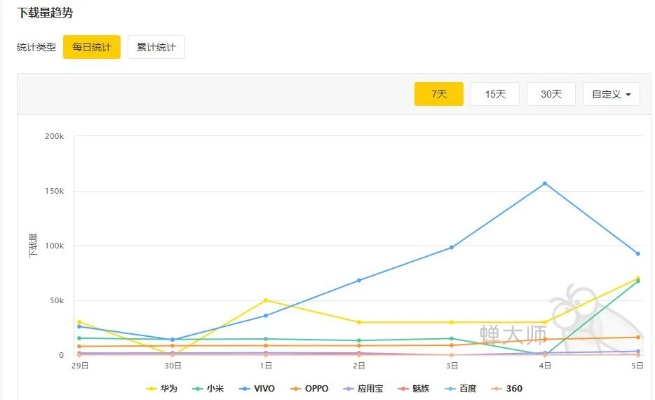Viewport: 655px width, 400px height.
Task: Switch to the 累计统计 tab
Action: [x=156, y=47]
